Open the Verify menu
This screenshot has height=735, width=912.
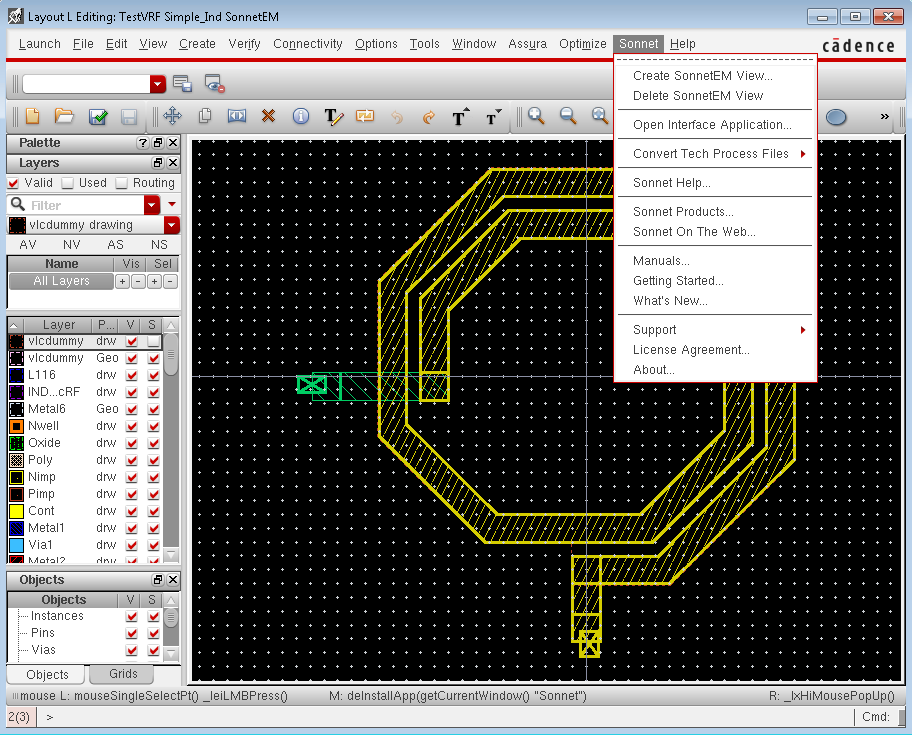coord(244,44)
